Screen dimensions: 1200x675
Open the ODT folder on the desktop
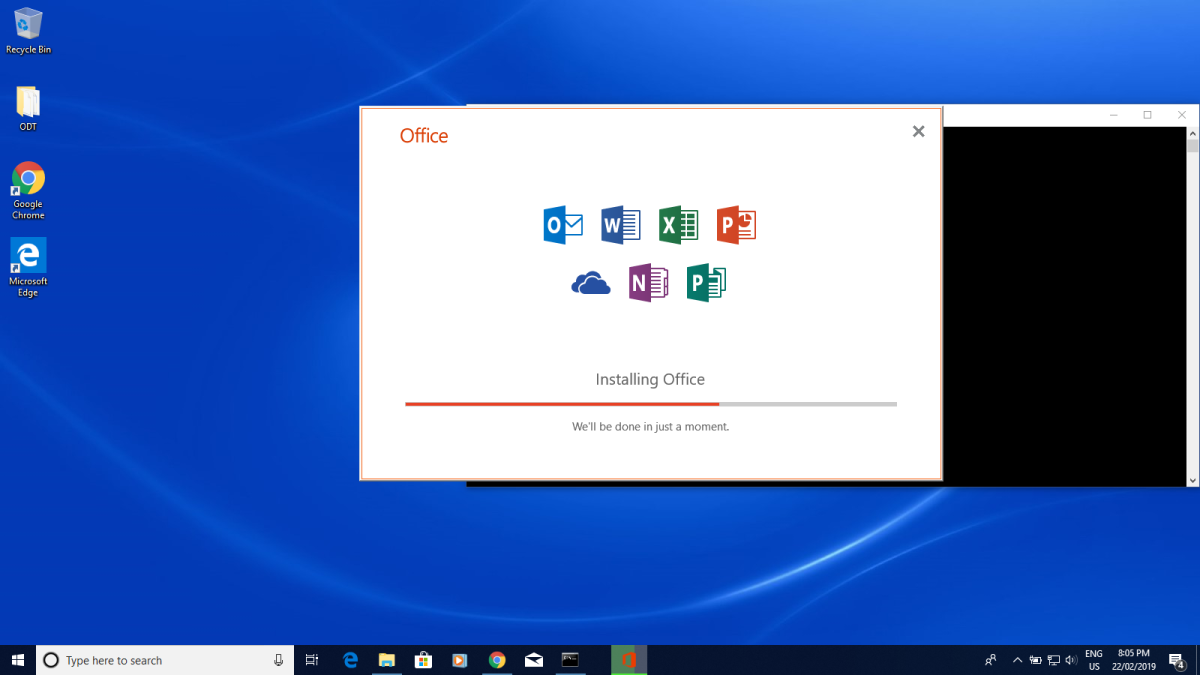click(27, 103)
